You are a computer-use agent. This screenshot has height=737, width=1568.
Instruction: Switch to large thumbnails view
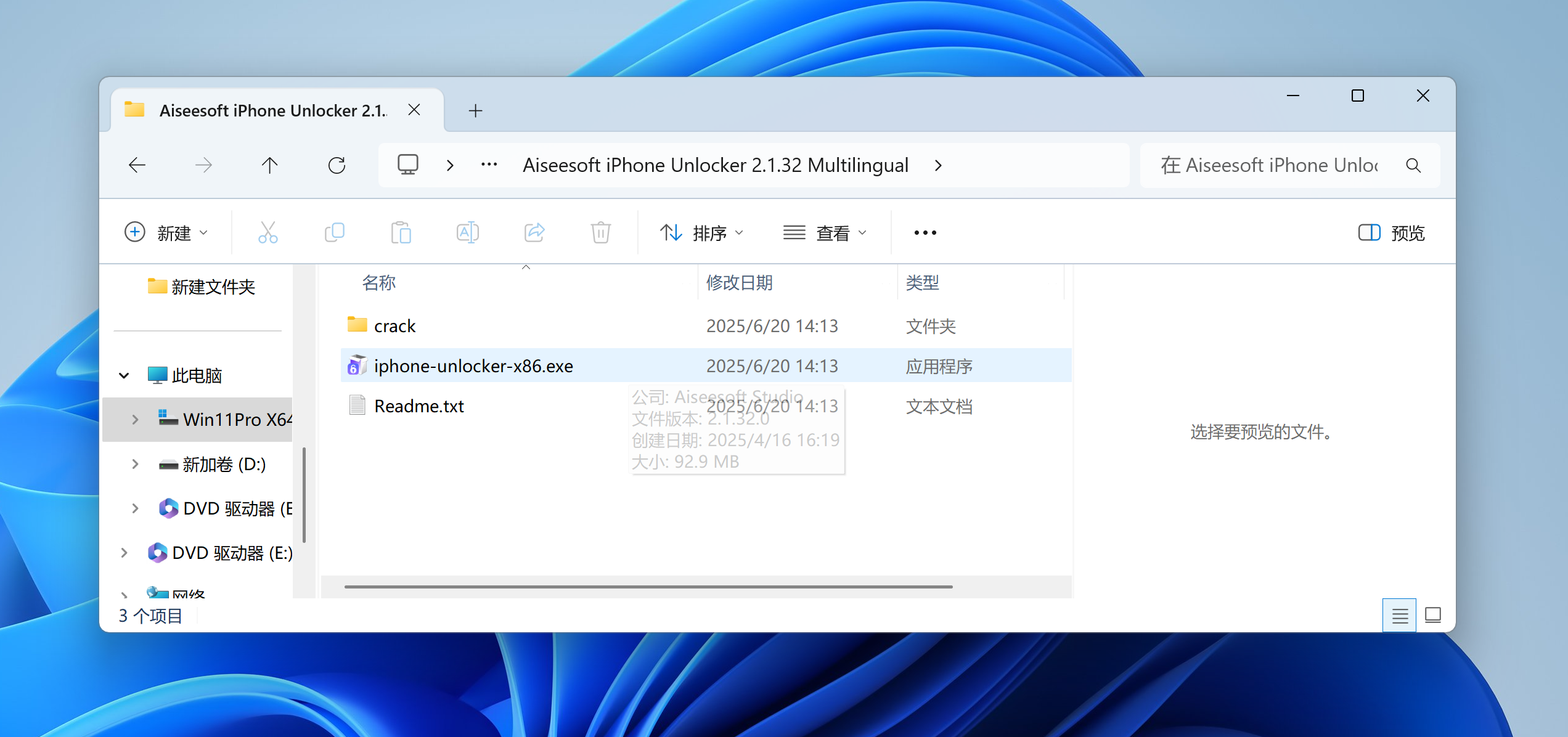click(x=1433, y=615)
